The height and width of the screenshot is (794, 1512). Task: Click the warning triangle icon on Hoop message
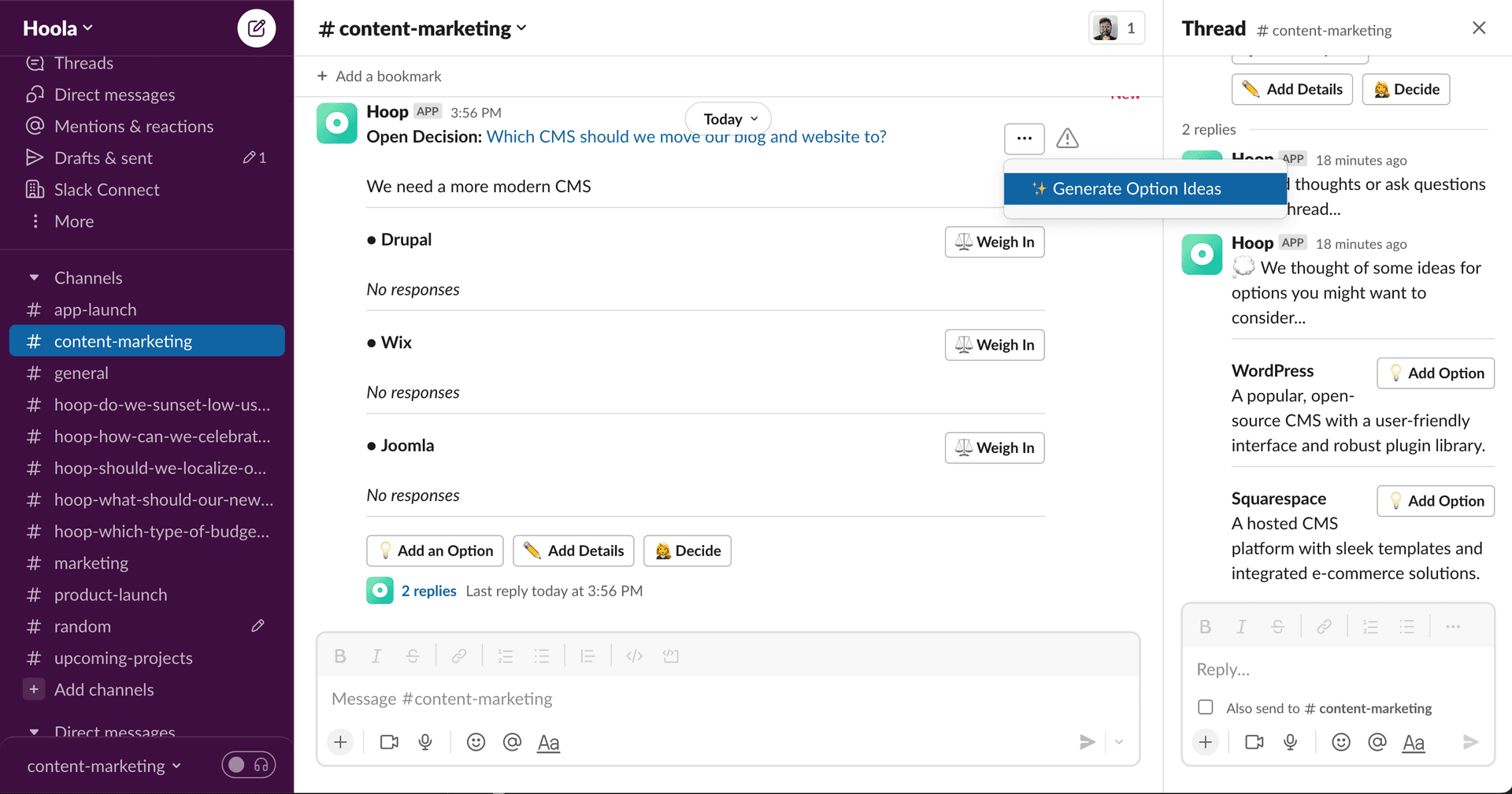pos(1067,139)
